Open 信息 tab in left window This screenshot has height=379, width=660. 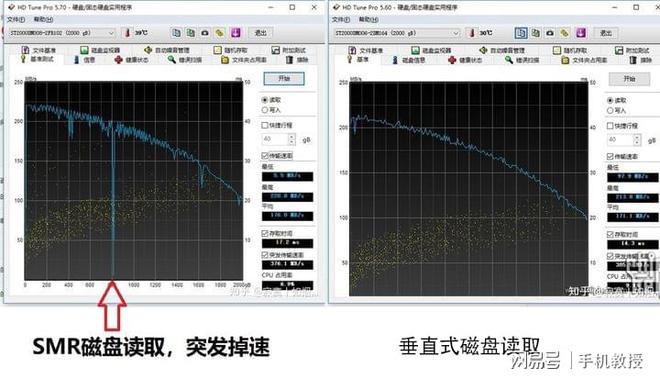84,60
